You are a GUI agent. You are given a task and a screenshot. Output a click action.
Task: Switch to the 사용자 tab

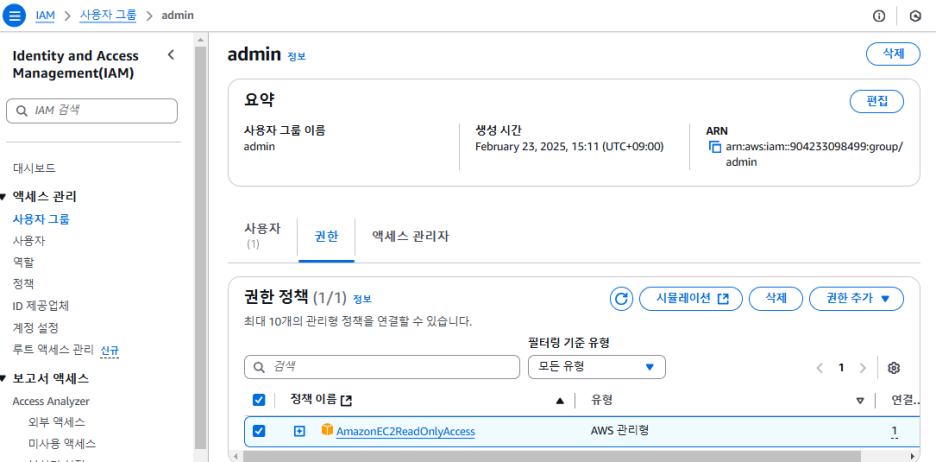tap(262, 235)
